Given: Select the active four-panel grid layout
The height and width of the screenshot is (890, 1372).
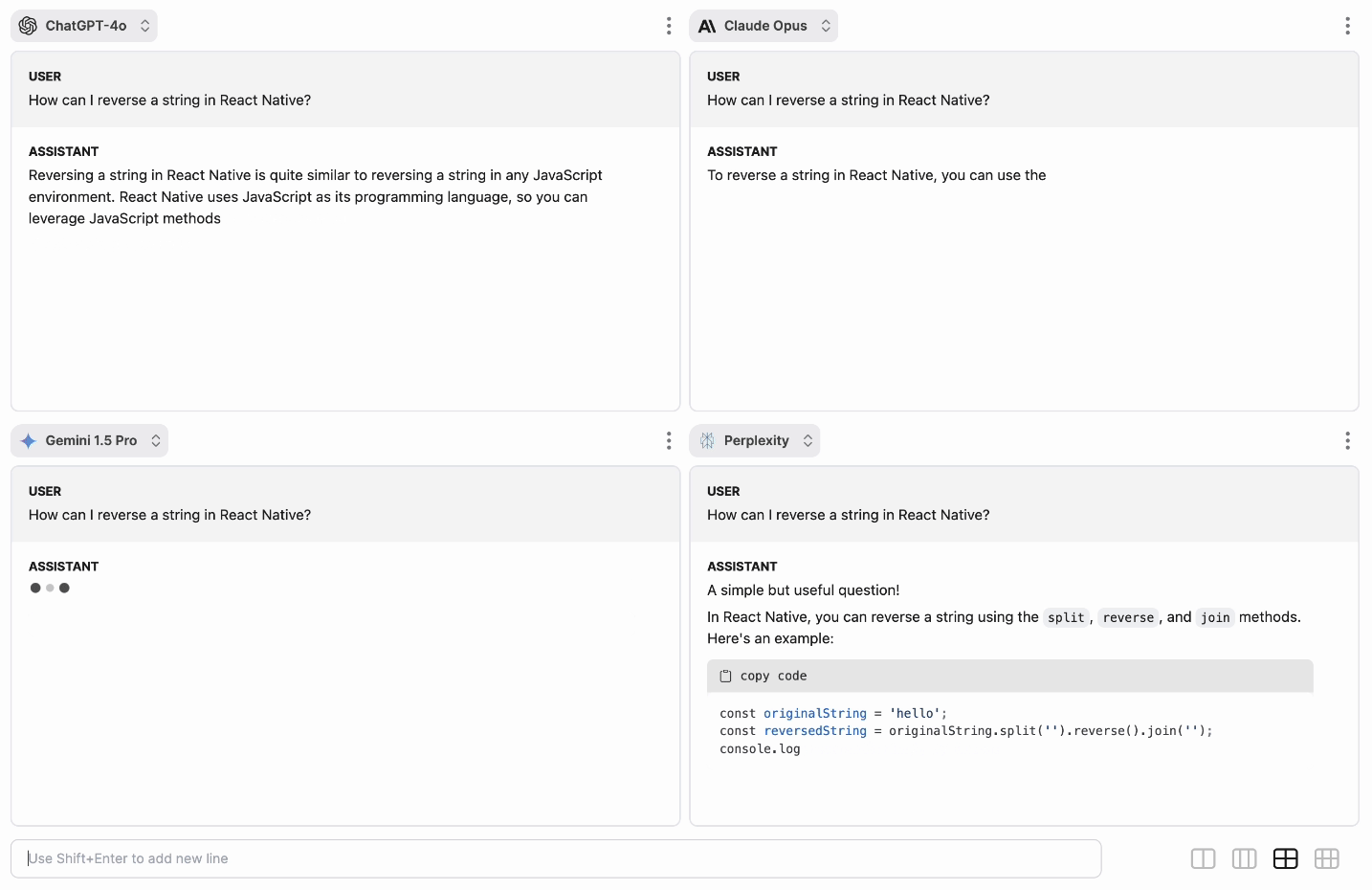Looking at the screenshot, I should pos(1285,858).
